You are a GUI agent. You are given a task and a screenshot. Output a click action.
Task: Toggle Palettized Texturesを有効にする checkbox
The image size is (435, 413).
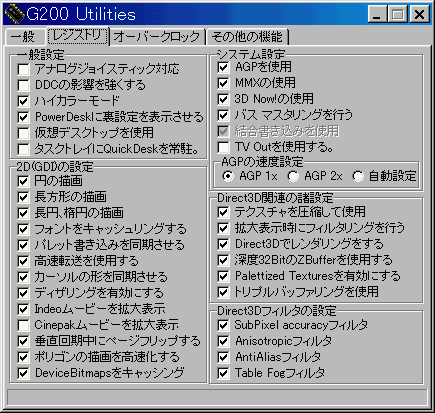[x=223, y=276]
